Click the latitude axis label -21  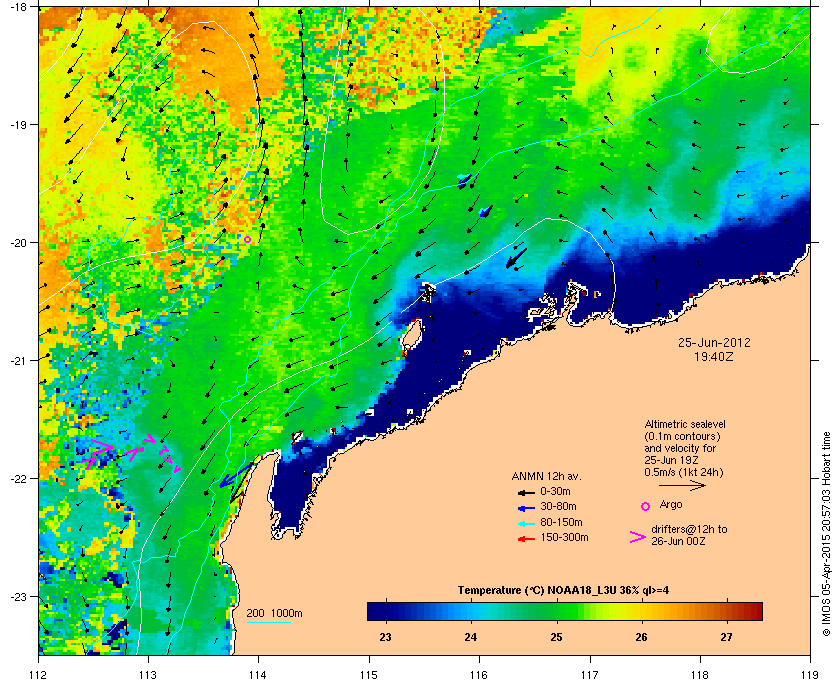(x=17, y=361)
